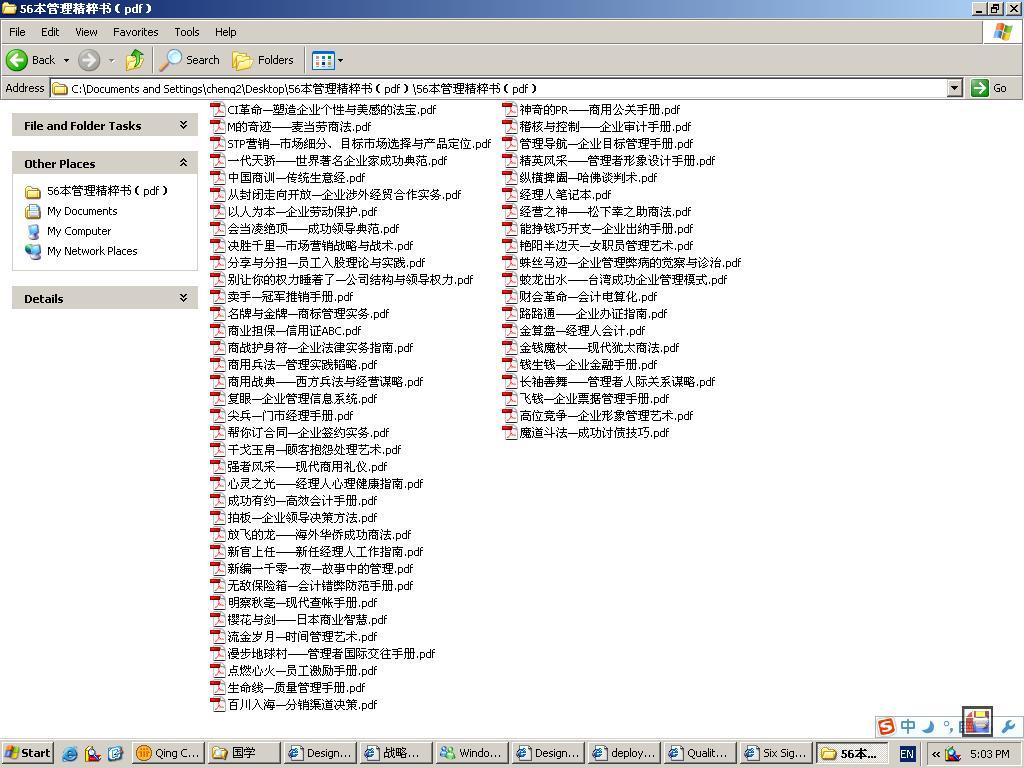Screen dimensions: 1024x768
Task: Toggle the Folders pane button
Action: tap(263, 60)
